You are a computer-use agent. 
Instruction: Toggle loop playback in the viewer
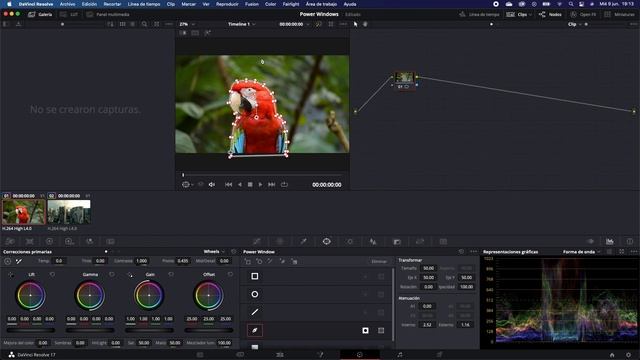click(x=284, y=184)
